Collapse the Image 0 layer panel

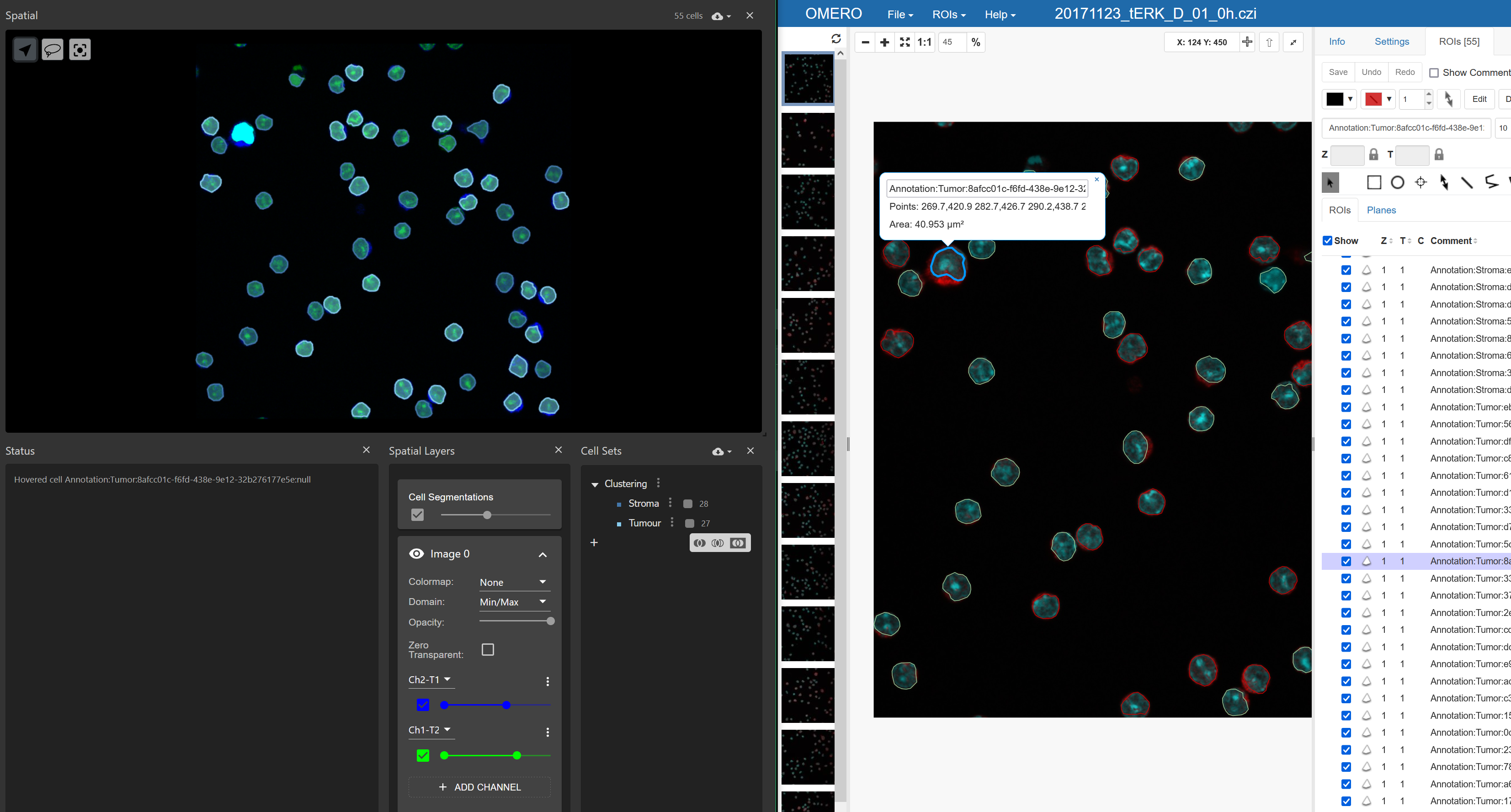[x=543, y=555]
